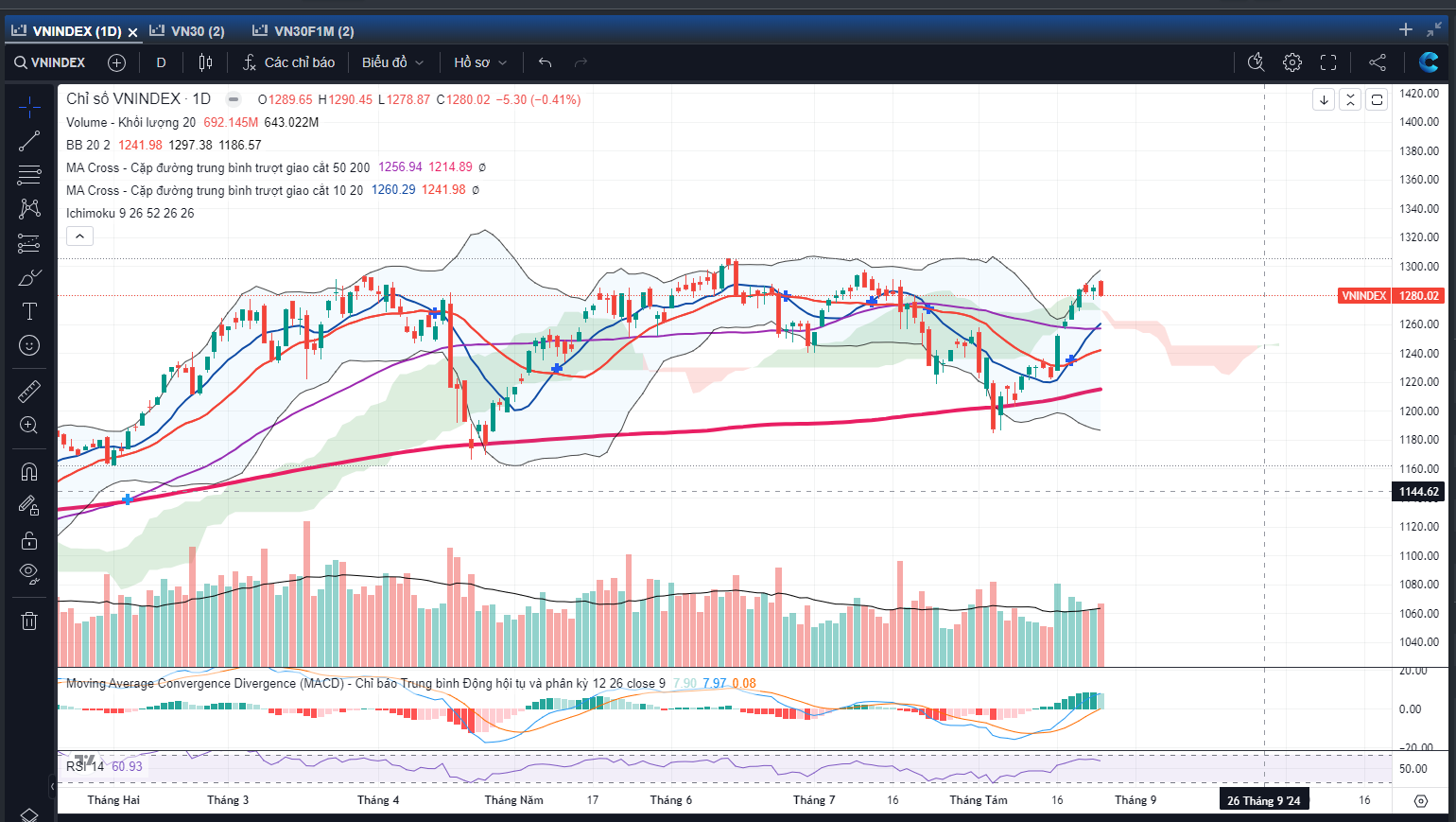Activate the zoom in tool
Image resolution: width=1456 pixels, height=822 pixels.
click(29, 425)
